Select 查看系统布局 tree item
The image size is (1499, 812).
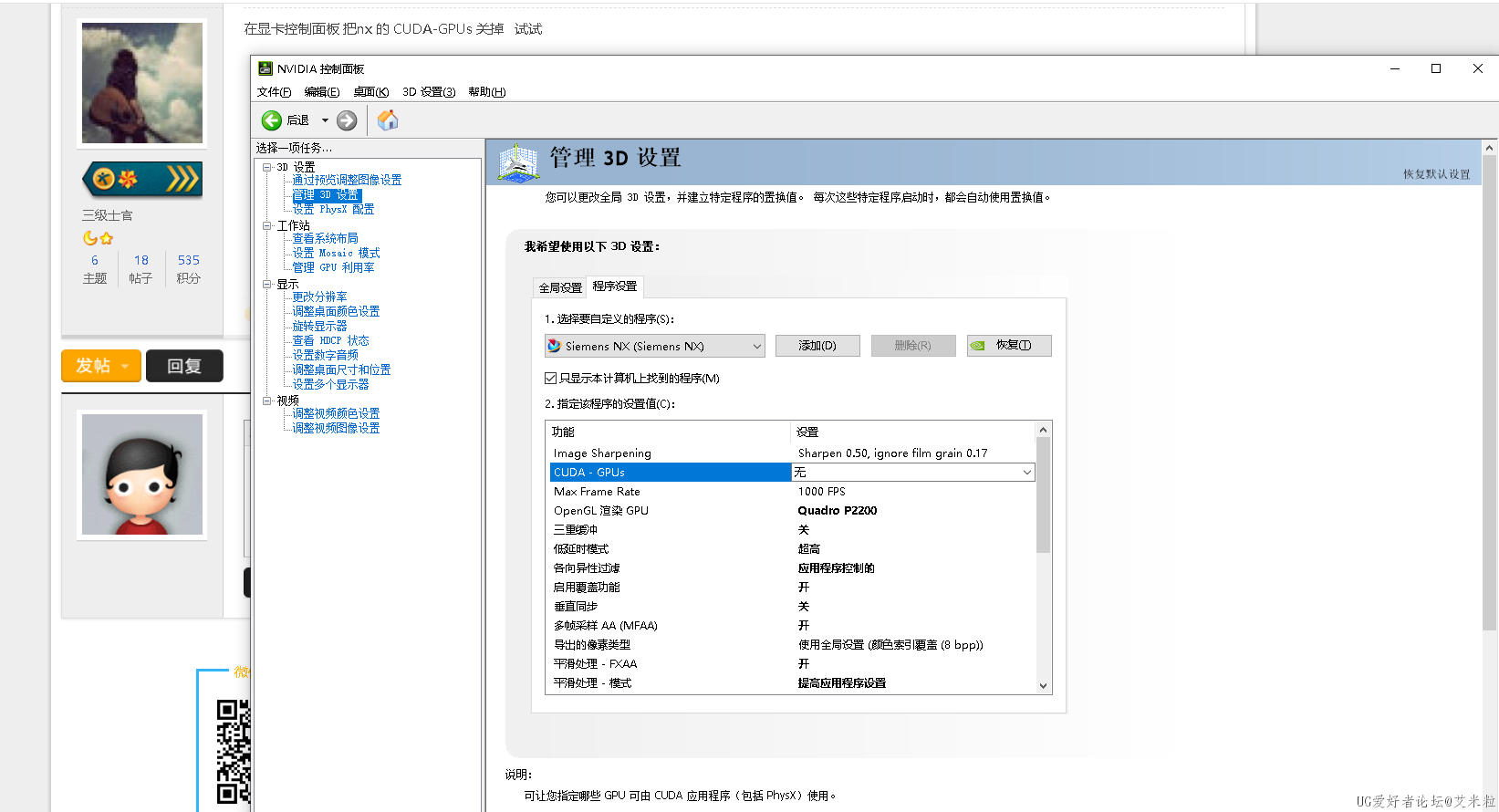click(x=325, y=239)
